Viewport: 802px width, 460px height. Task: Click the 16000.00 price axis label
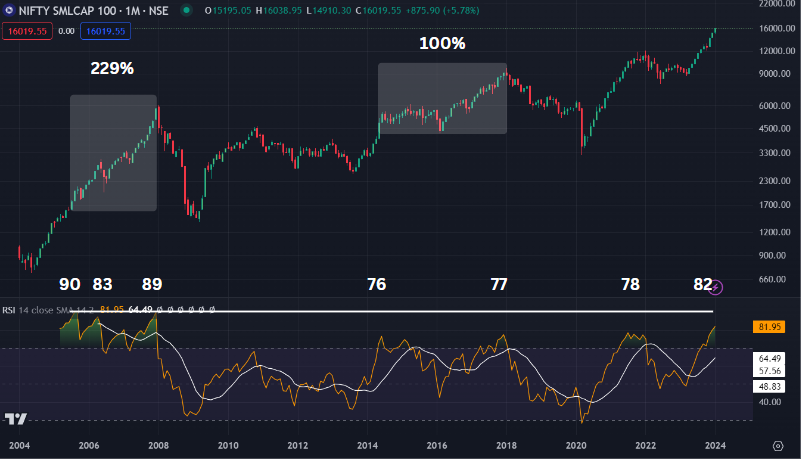(x=777, y=29)
